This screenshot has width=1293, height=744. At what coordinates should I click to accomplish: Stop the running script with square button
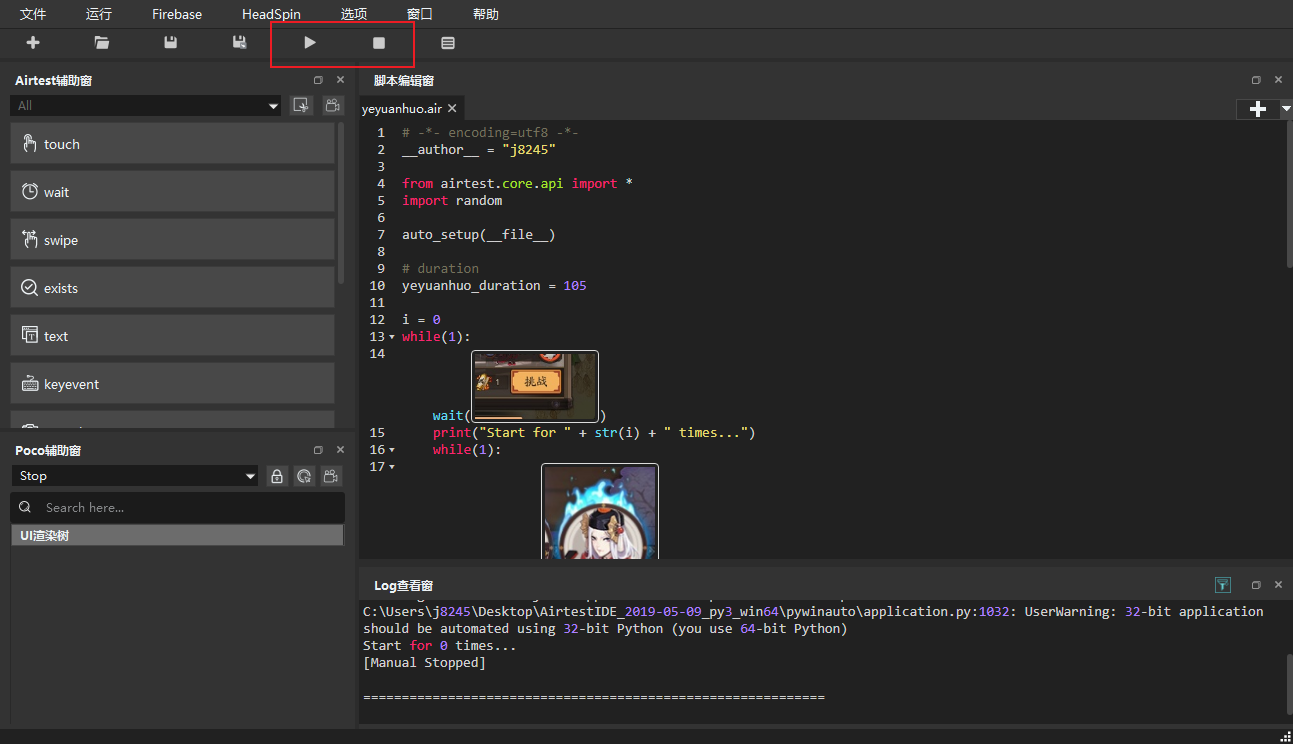tap(379, 43)
